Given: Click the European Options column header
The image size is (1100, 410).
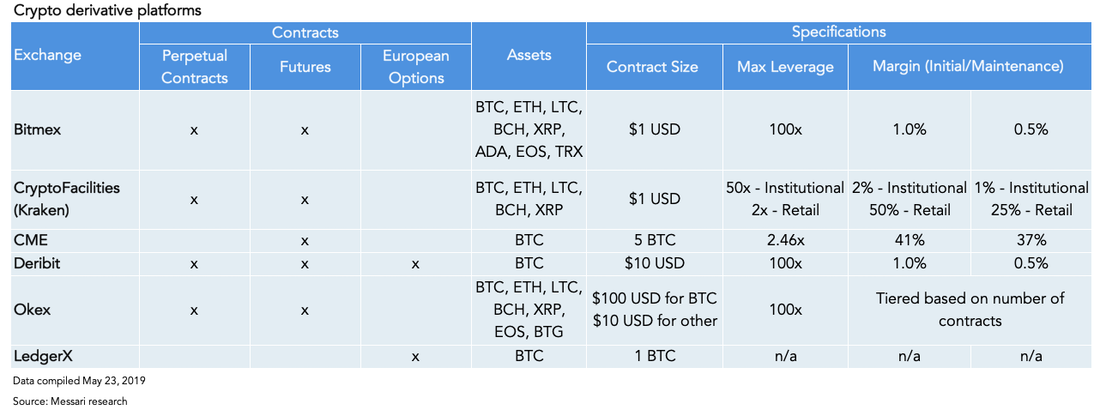Looking at the screenshot, I should pos(415,67).
